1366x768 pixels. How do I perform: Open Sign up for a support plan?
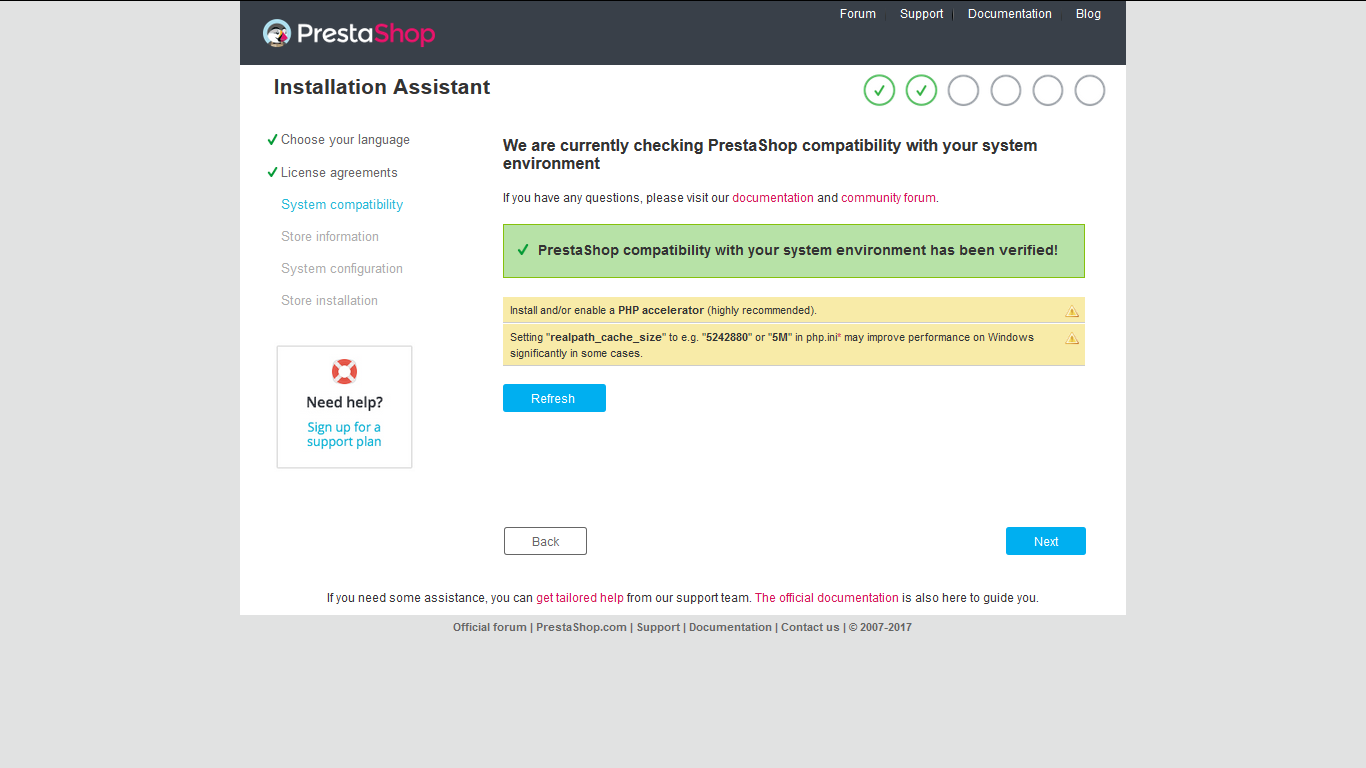pyautogui.click(x=344, y=434)
